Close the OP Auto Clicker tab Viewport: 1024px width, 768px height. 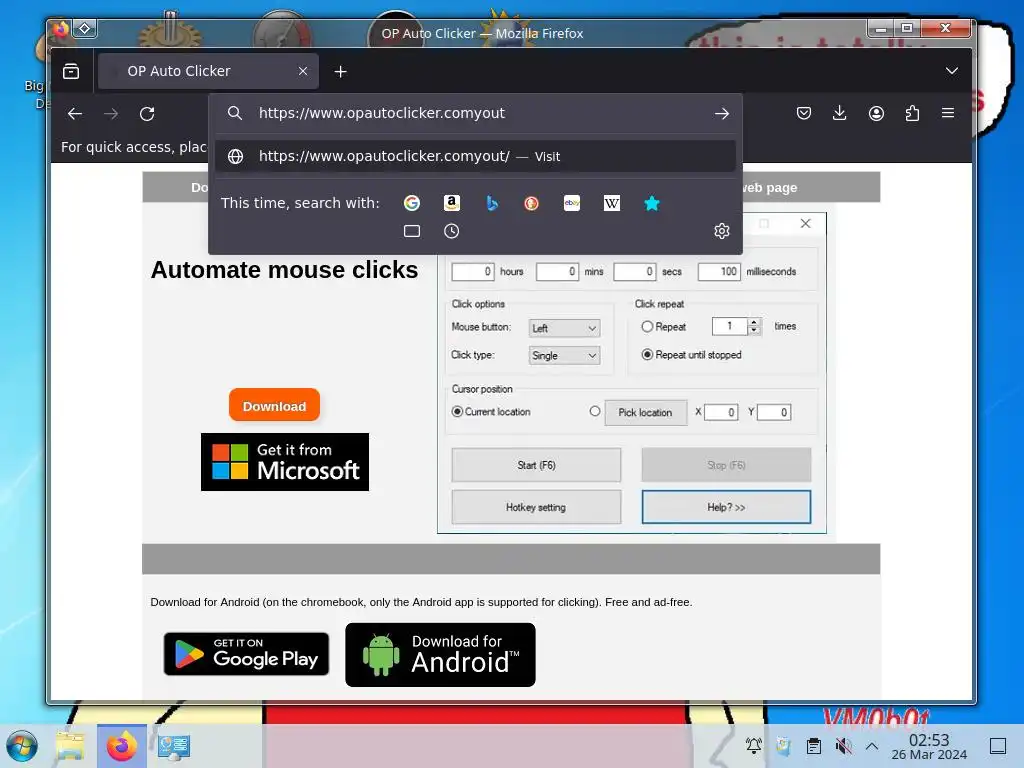(x=303, y=71)
